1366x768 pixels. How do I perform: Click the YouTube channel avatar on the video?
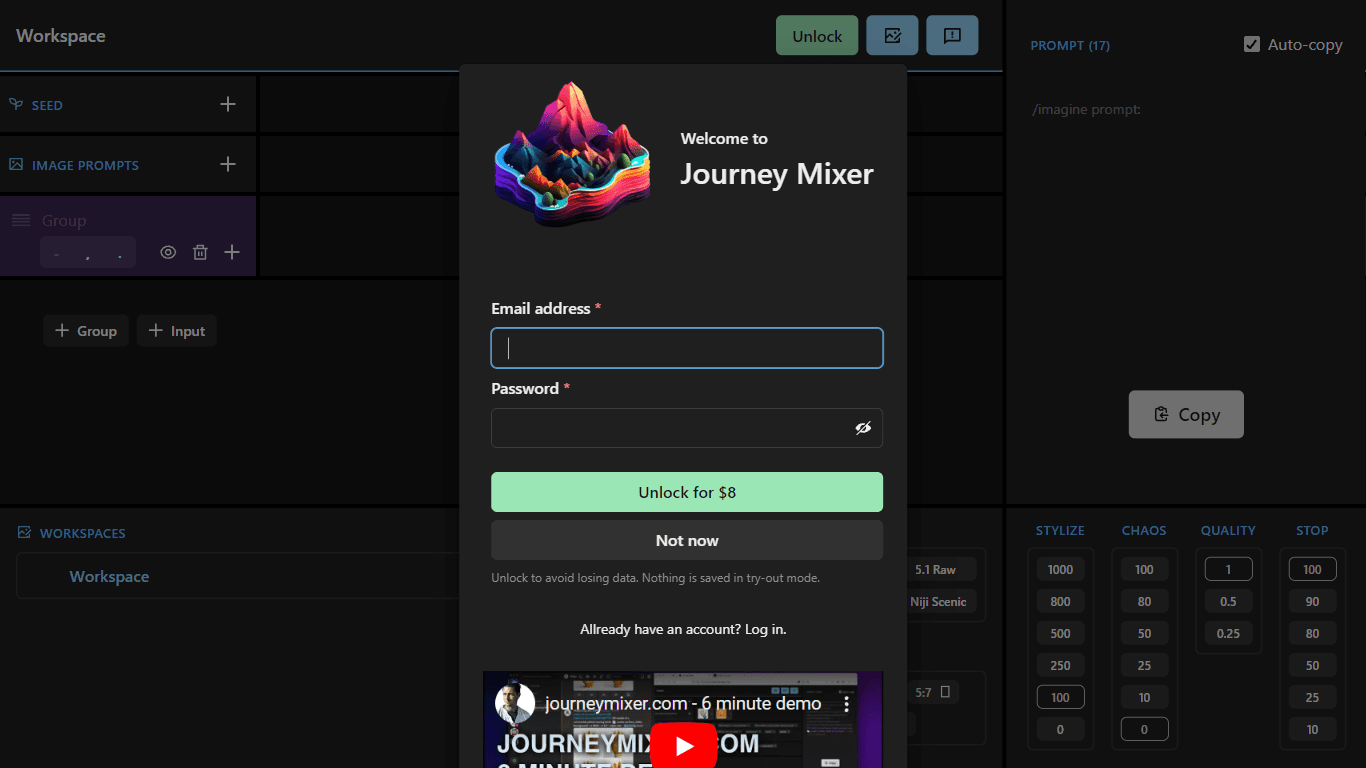pos(514,704)
